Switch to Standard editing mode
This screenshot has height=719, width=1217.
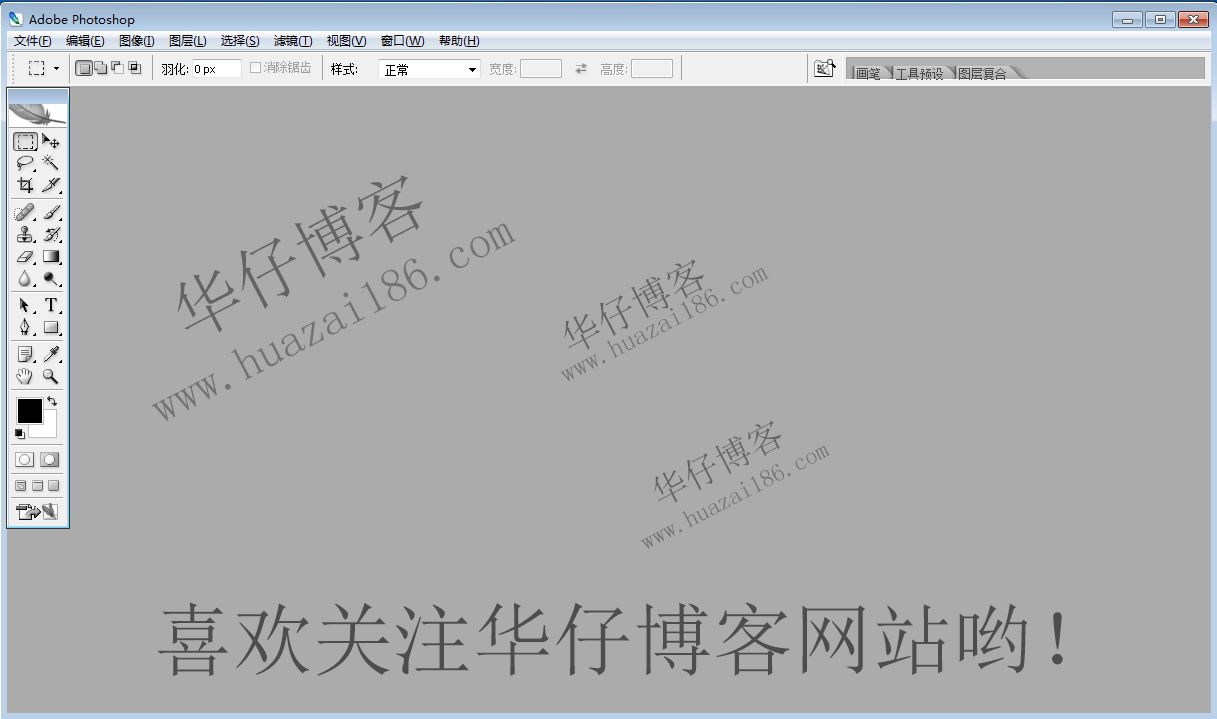(x=25, y=459)
